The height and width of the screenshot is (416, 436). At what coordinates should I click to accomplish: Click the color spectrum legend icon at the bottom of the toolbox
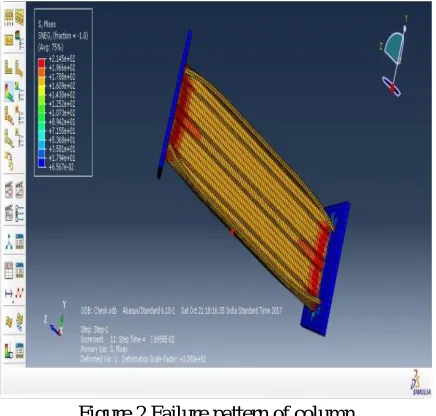pyautogui.click(x=9, y=351)
